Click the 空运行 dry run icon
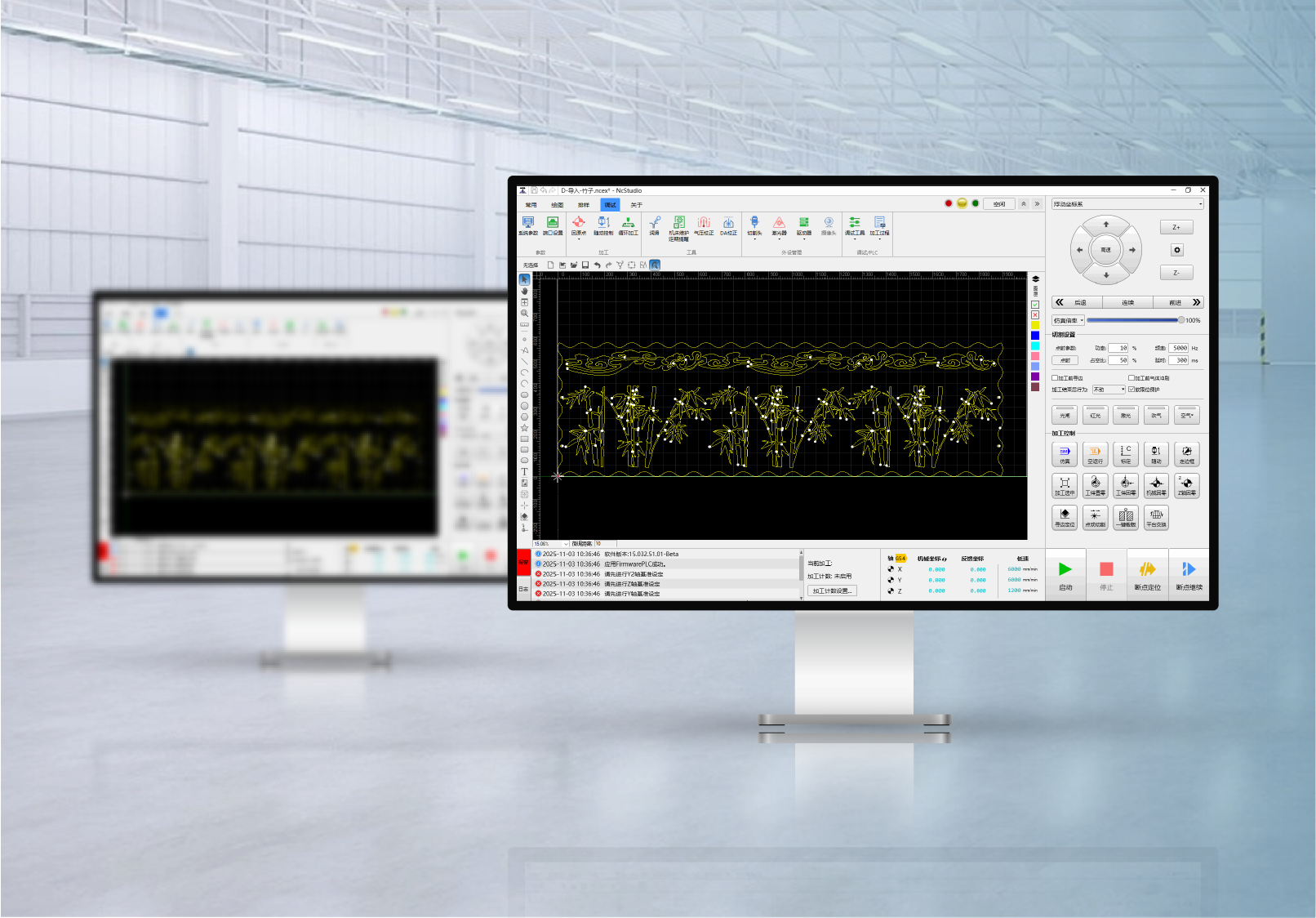This screenshot has height=918, width=1316. 1095,453
